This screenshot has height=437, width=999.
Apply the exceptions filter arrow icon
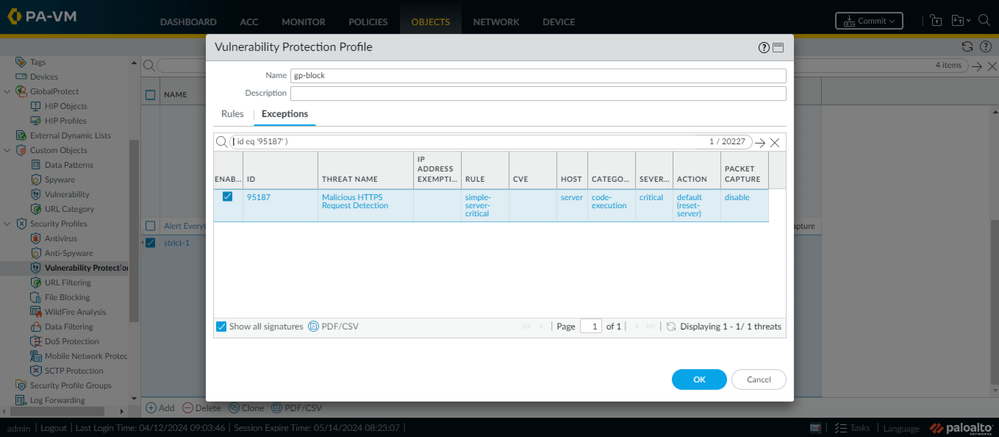coord(760,143)
